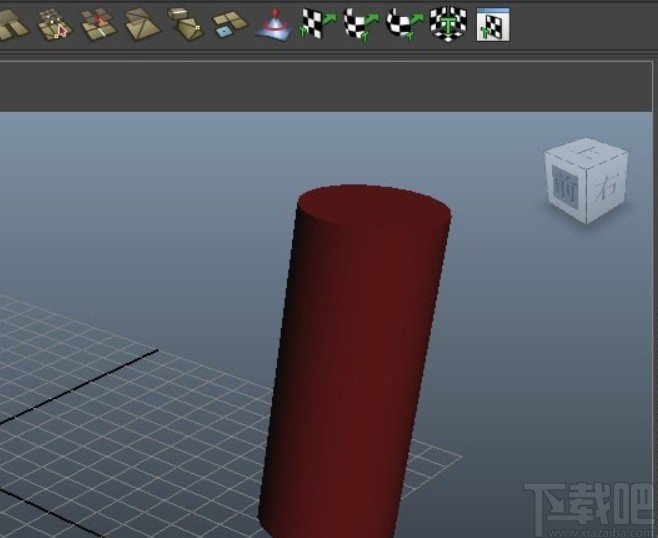Activate the Sculpt Geometry tool icon

tap(274, 25)
